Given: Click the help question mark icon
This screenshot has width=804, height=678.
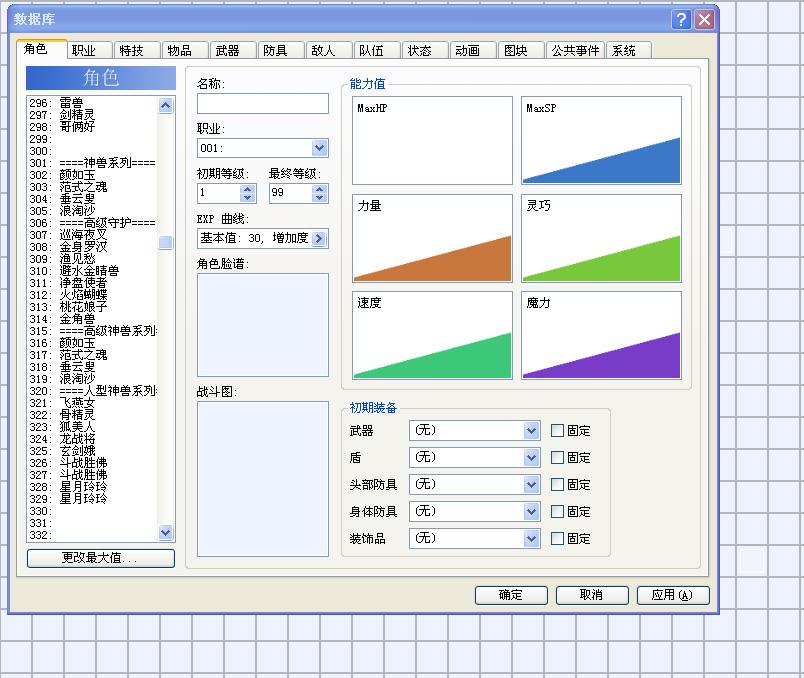Looking at the screenshot, I should tap(681, 19).
